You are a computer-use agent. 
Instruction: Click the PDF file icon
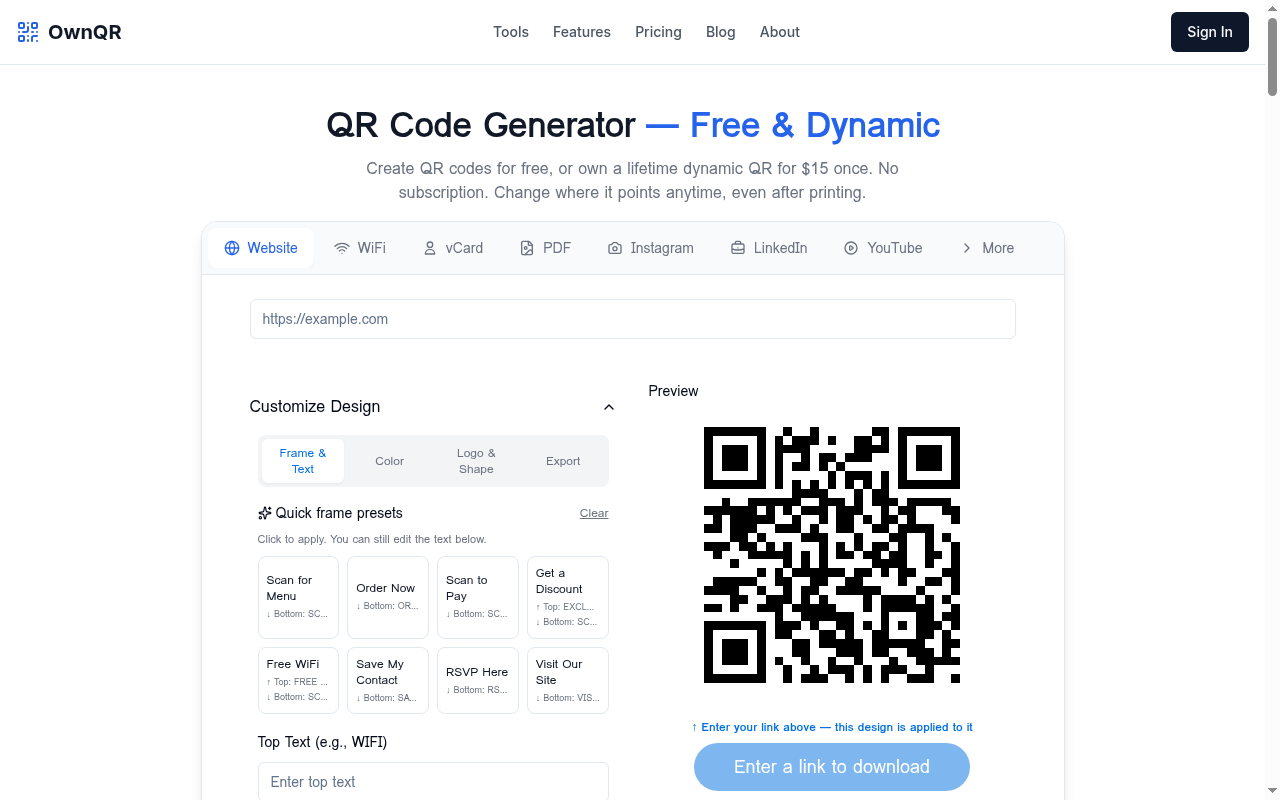point(527,248)
